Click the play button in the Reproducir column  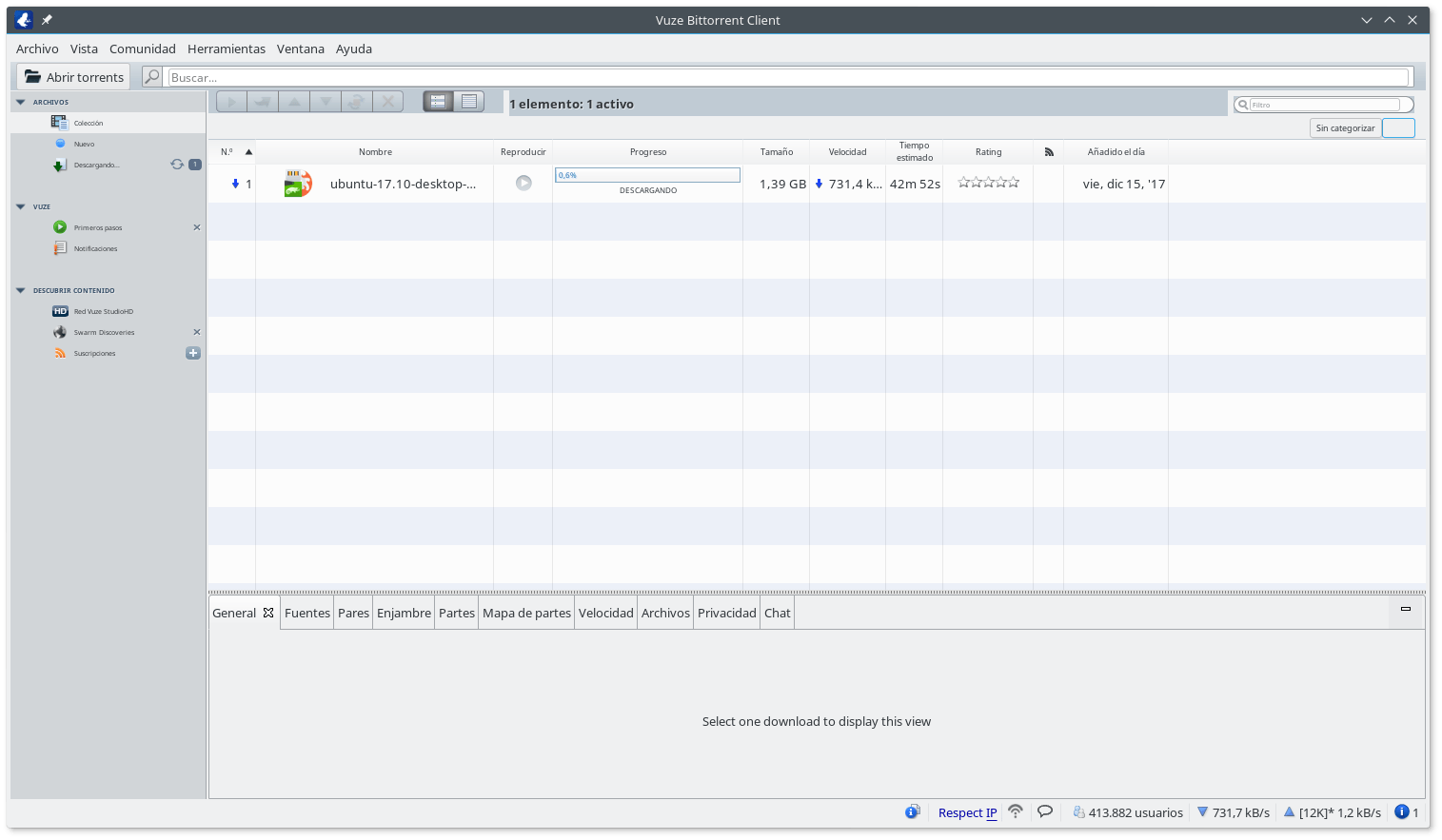[x=523, y=183]
